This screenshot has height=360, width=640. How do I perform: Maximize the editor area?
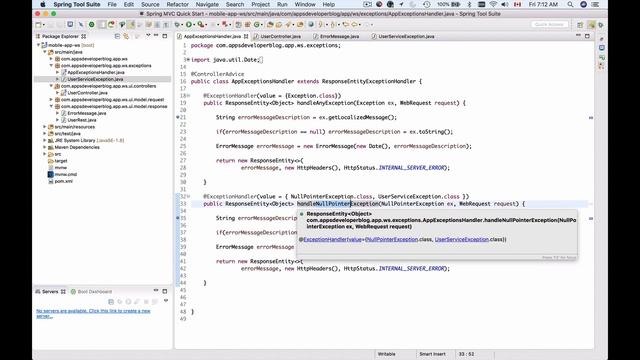587,36
